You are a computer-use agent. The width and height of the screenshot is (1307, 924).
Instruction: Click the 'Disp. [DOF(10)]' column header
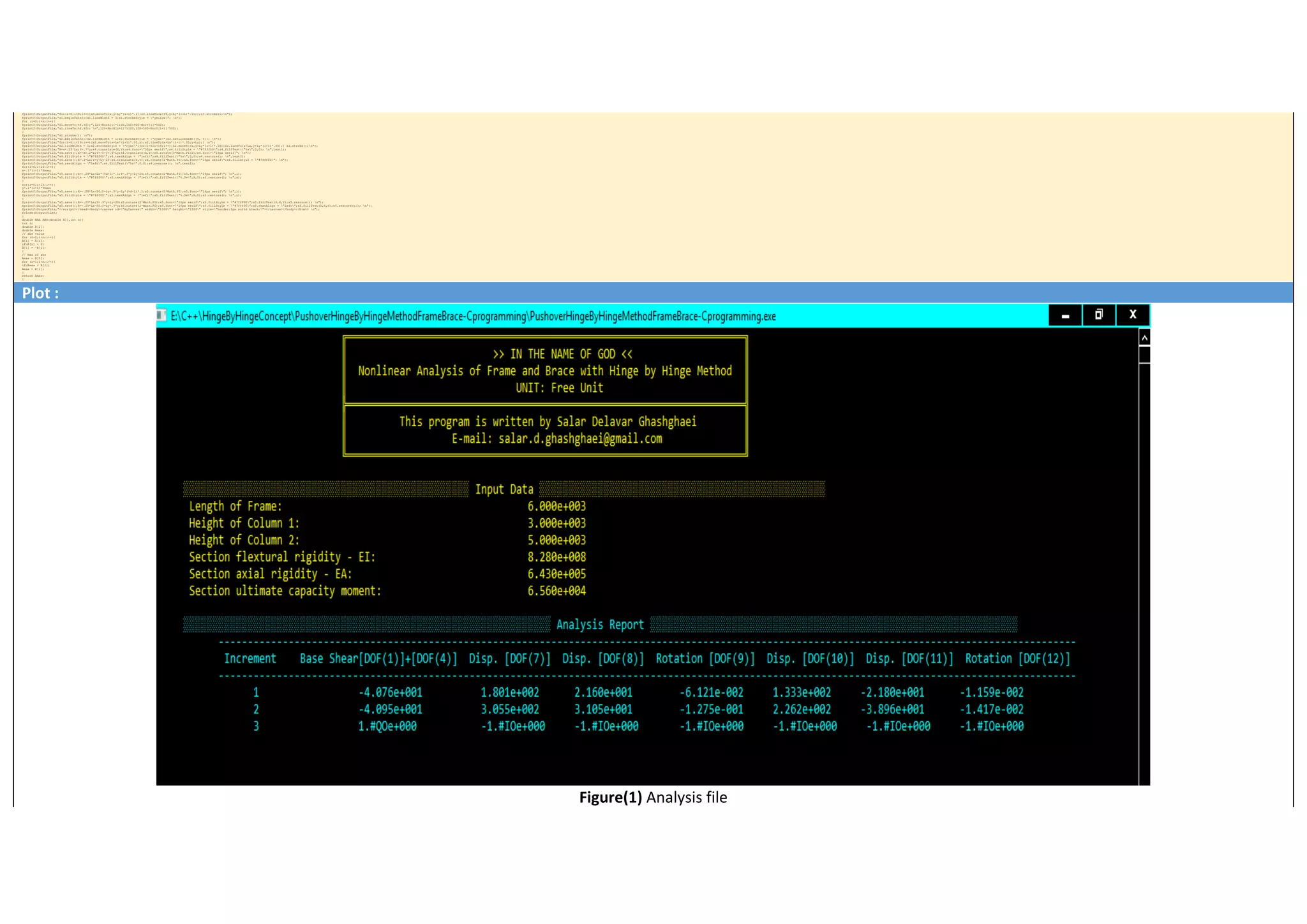pos(810,659)
